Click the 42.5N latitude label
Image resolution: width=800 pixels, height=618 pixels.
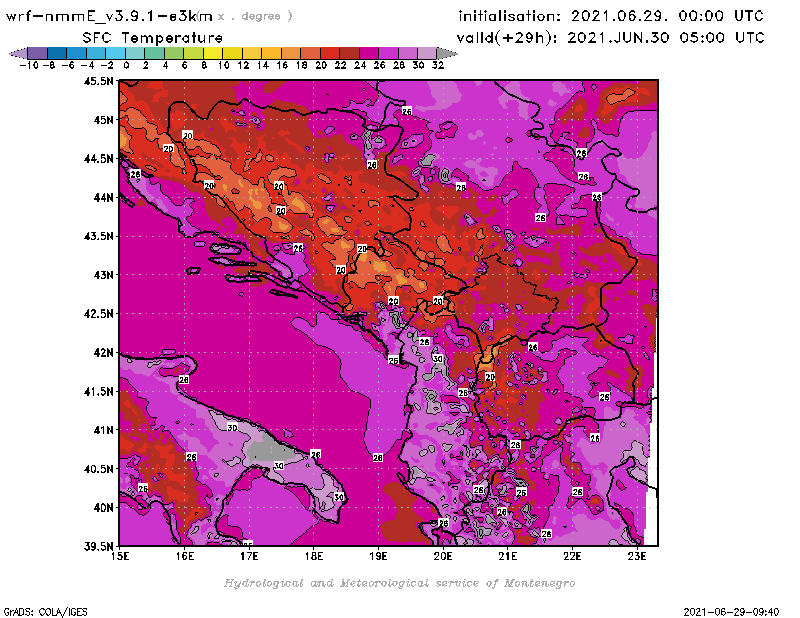(x=98, y=314)
